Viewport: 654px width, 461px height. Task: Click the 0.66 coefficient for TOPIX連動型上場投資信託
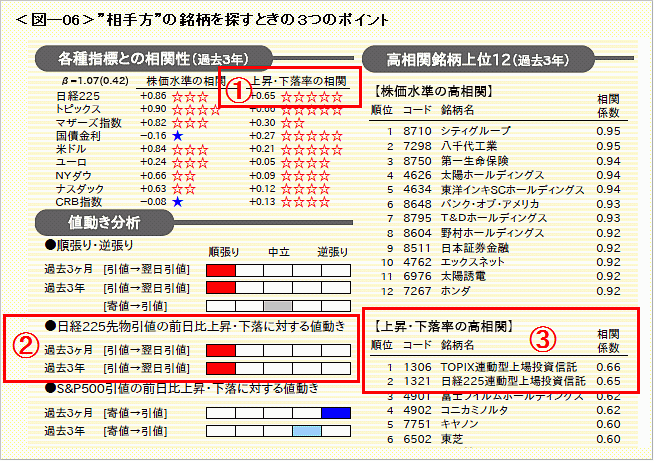608,367
